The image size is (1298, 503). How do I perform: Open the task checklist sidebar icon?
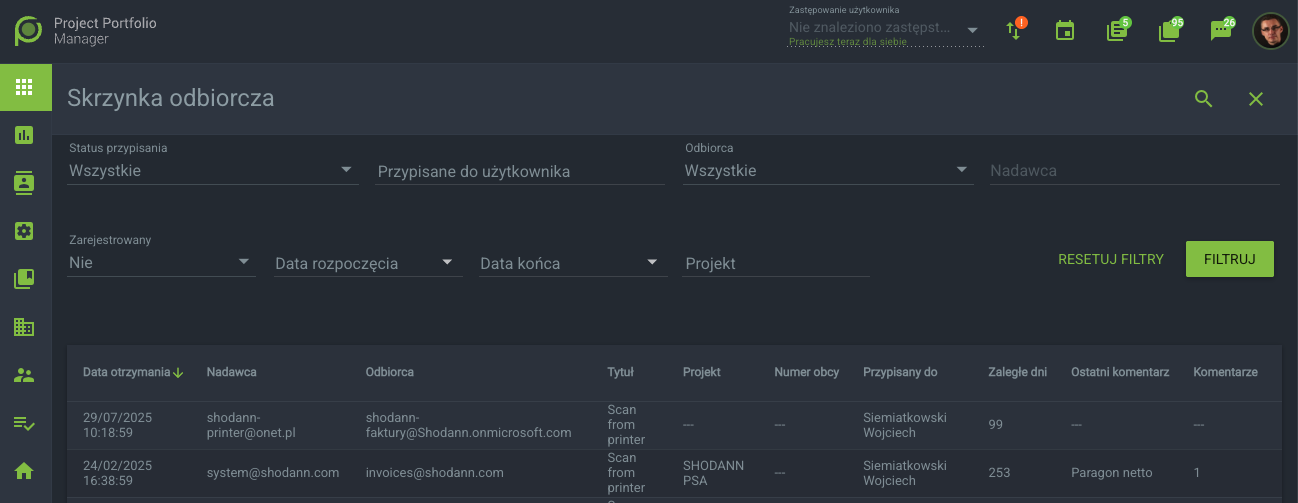[x=25, y=423]
